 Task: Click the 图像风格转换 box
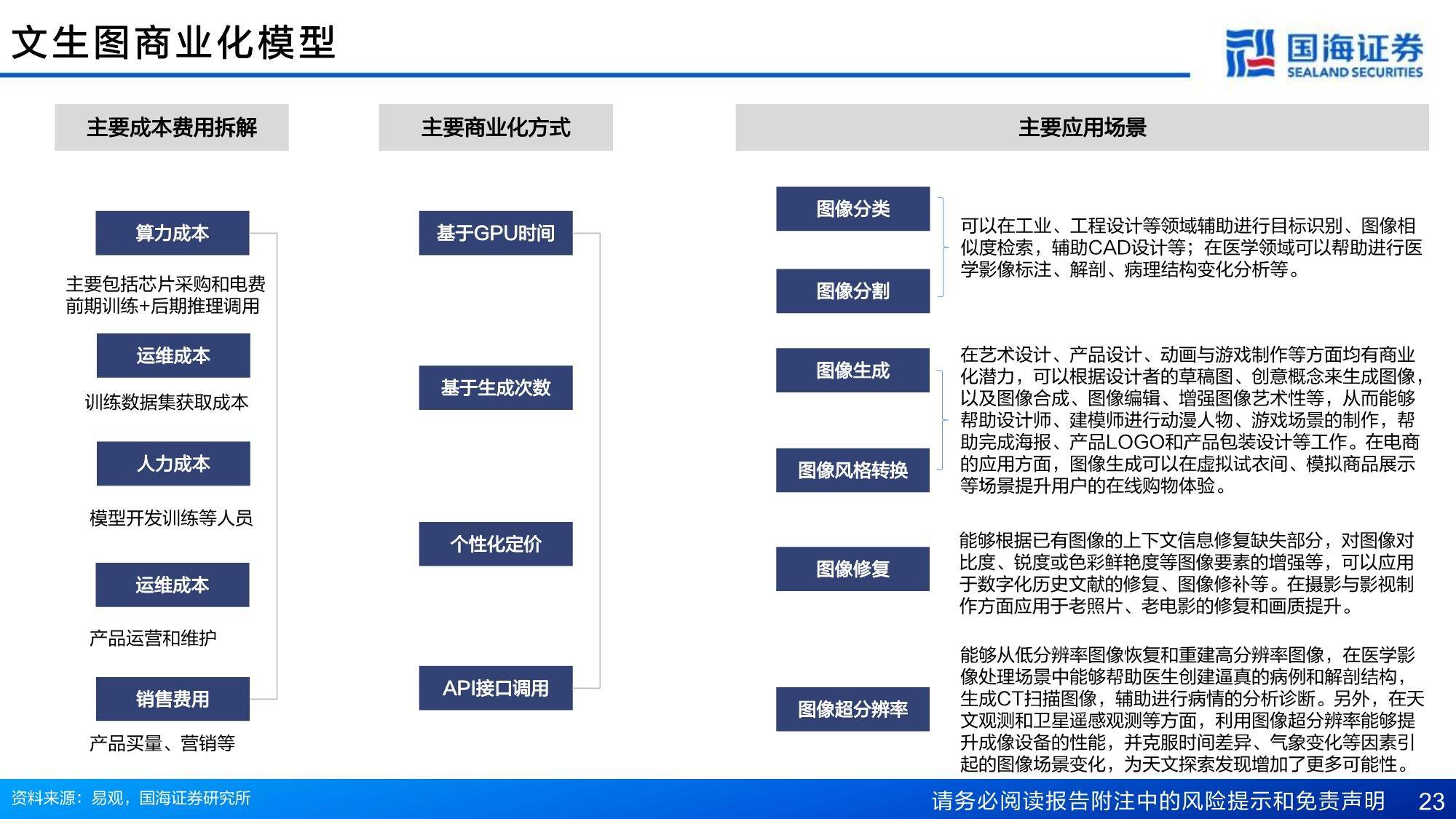(853, 470)
